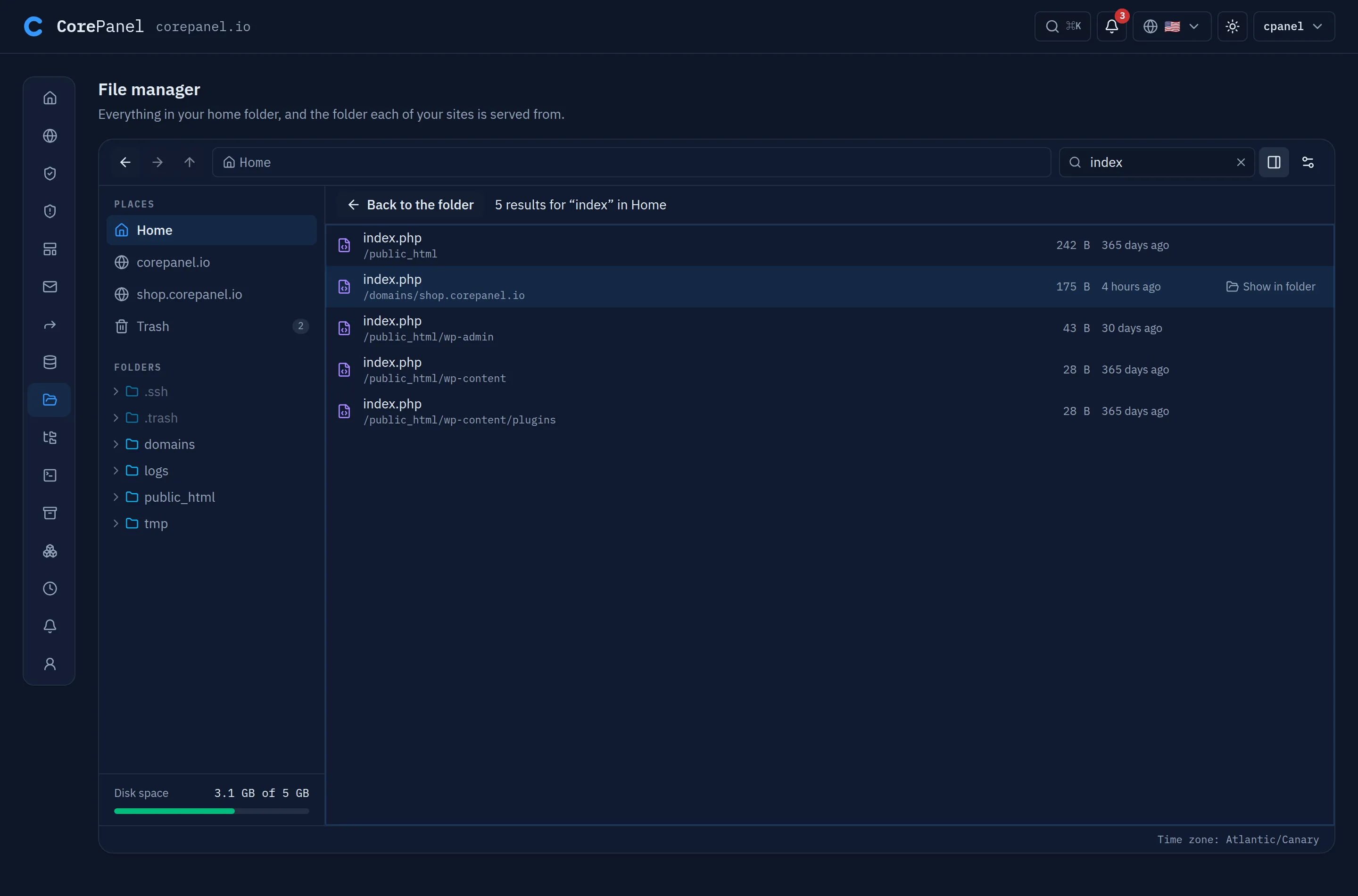Open the user account sidebar icon
Viewport: 1358px width, 896px height.
click(50, 664)
